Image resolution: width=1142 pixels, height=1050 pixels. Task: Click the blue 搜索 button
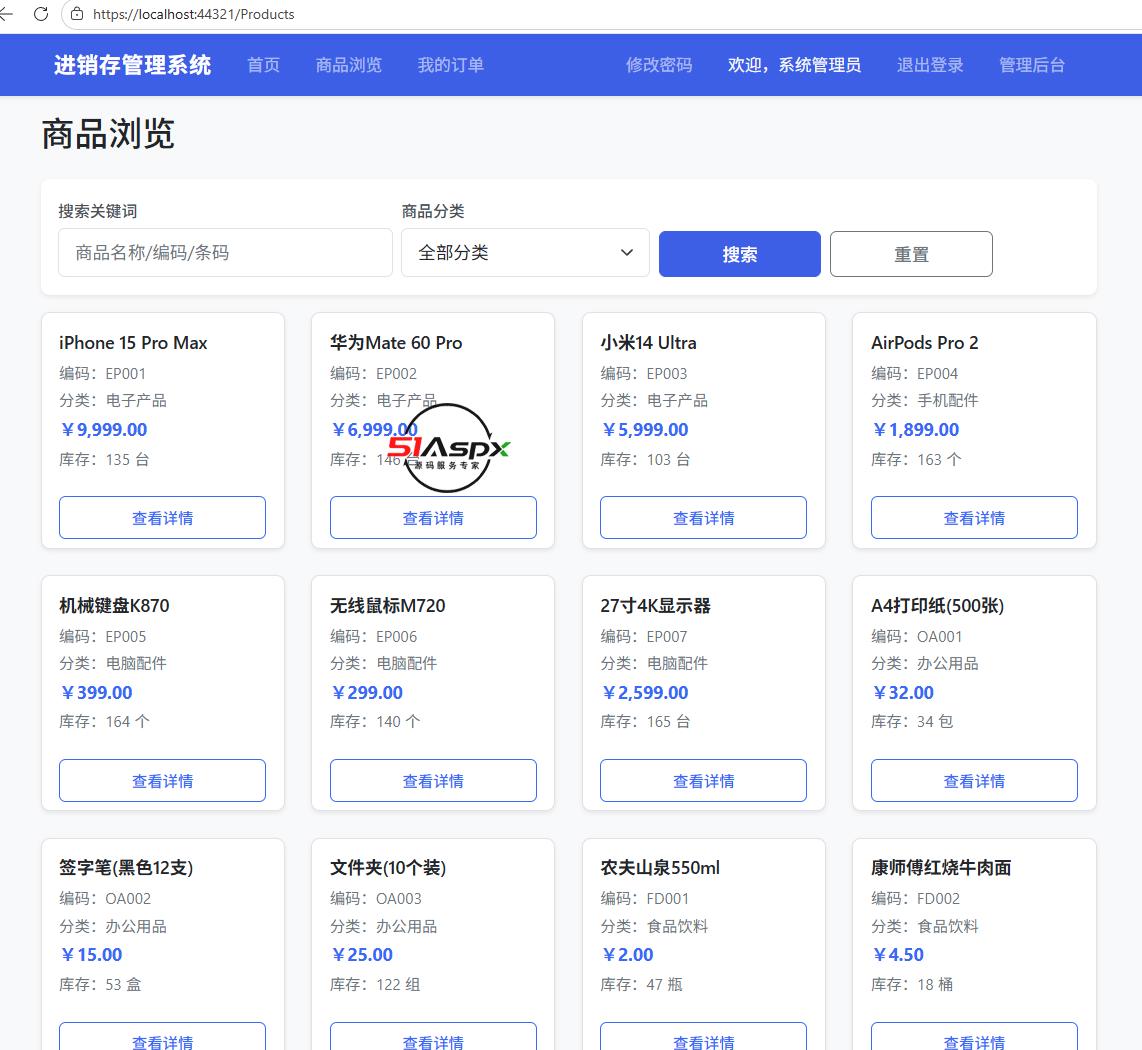pyautogui.click(x=740, y=254)
